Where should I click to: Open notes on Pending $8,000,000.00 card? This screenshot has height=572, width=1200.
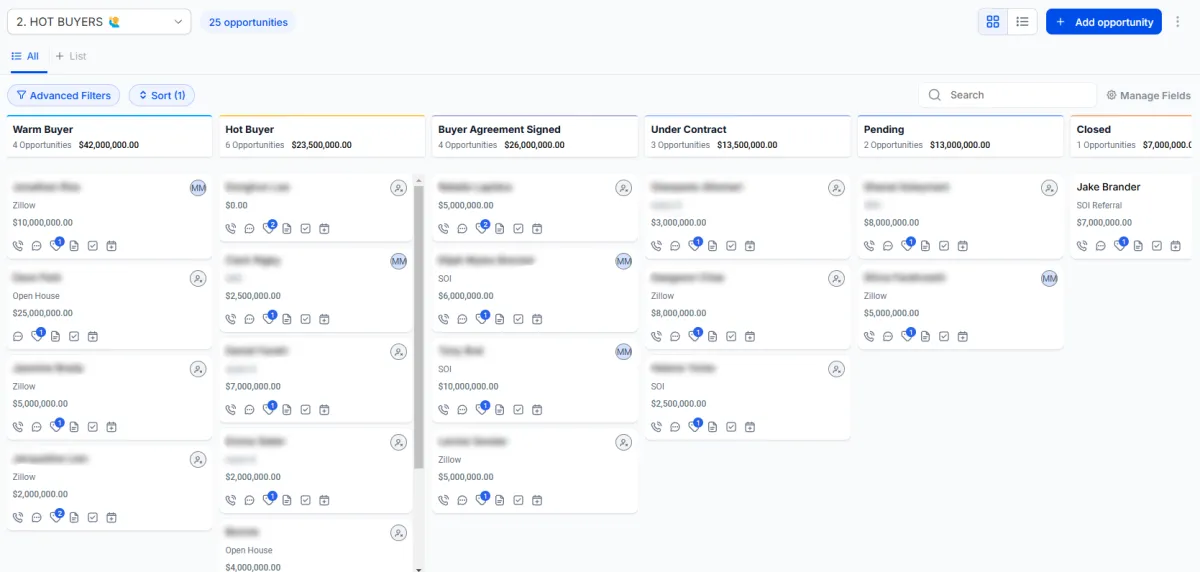point(925,245)
